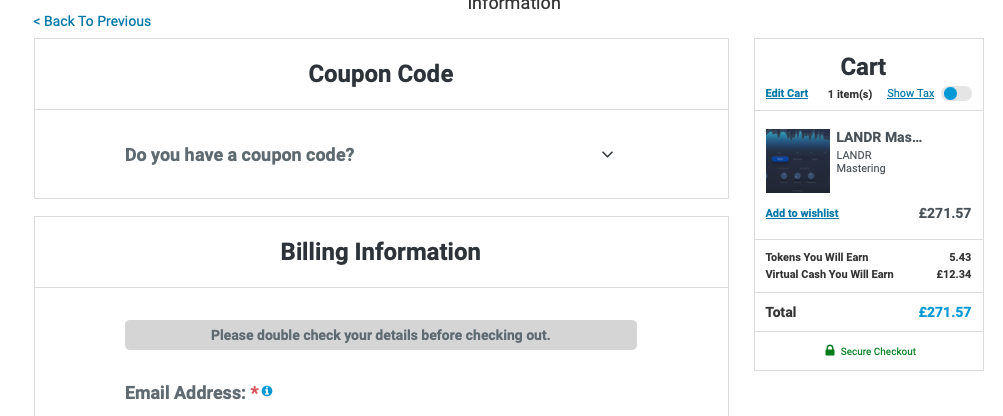1003x416 pixels.
Task: Click the blue Total price £271.57
Action: 944,312
